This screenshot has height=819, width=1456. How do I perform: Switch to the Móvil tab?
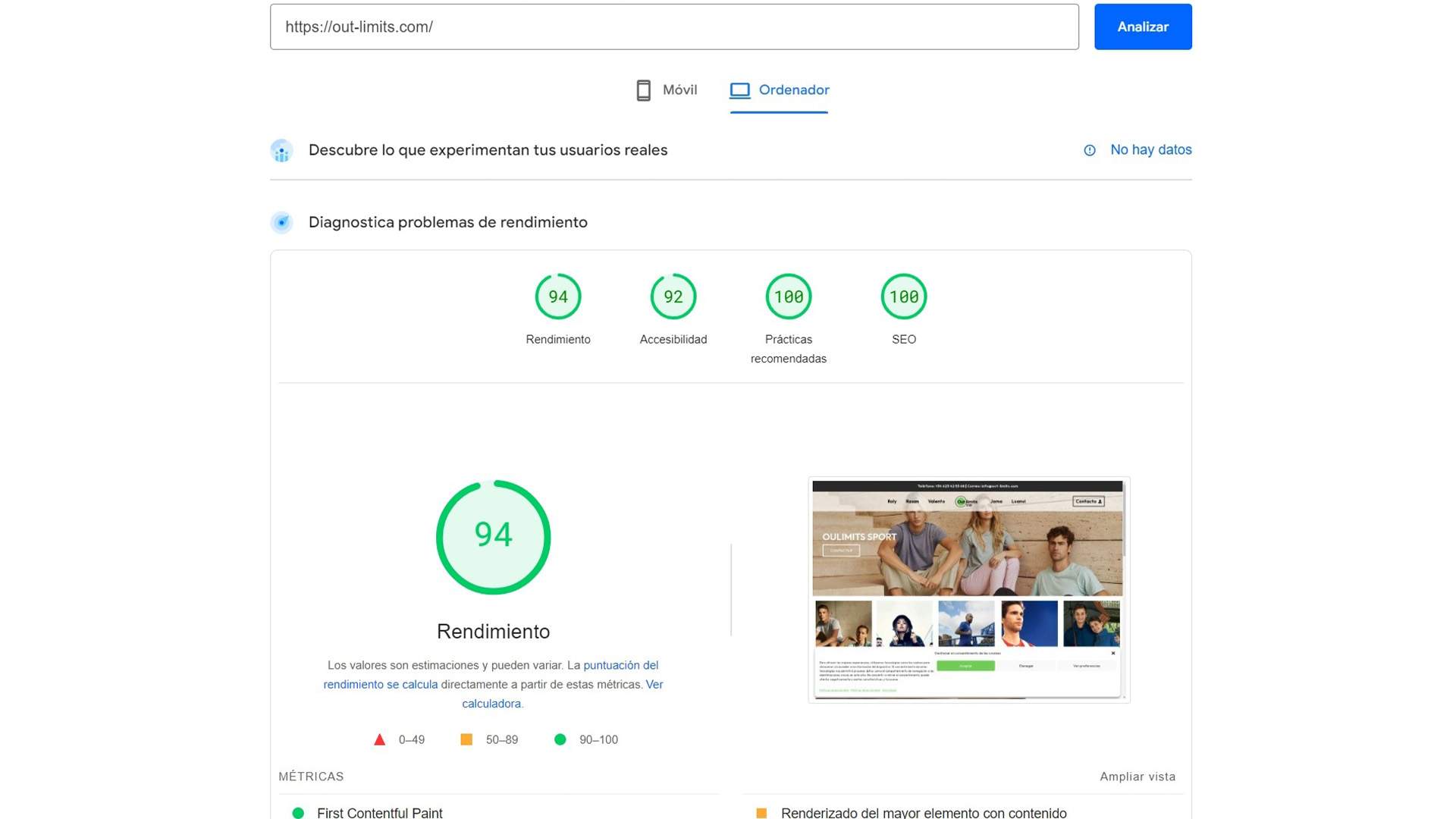pos(667,90)
